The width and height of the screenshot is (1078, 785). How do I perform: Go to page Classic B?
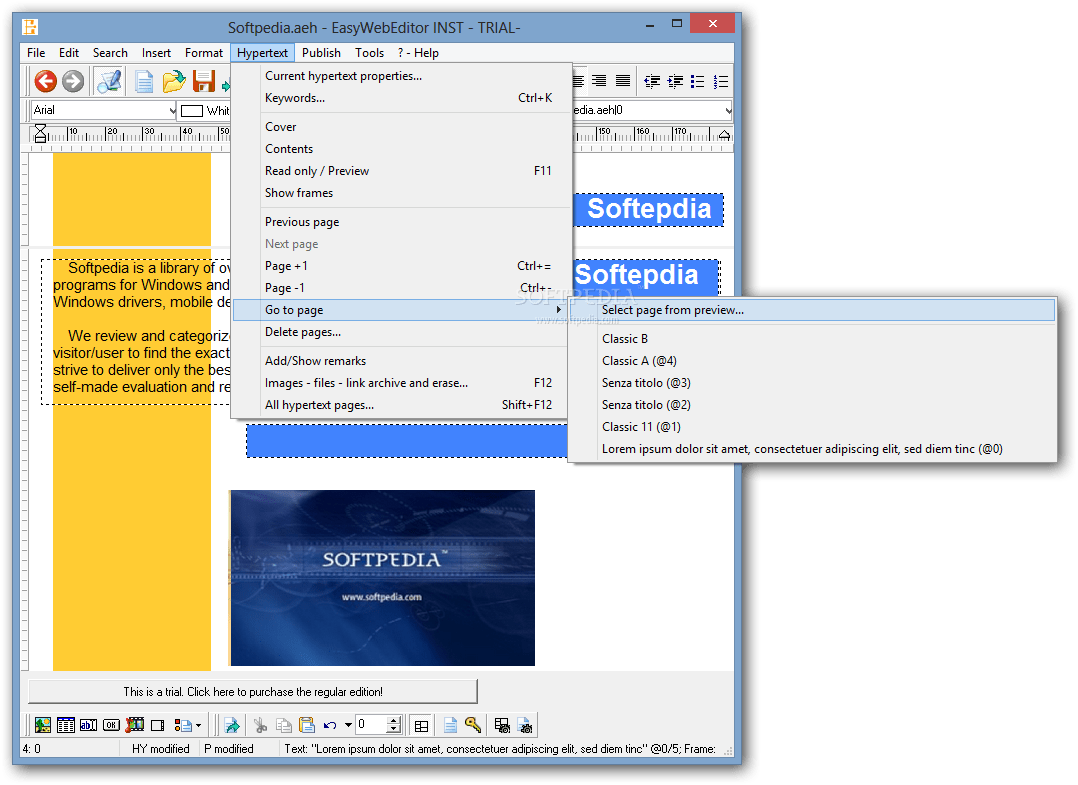[813, 339]
